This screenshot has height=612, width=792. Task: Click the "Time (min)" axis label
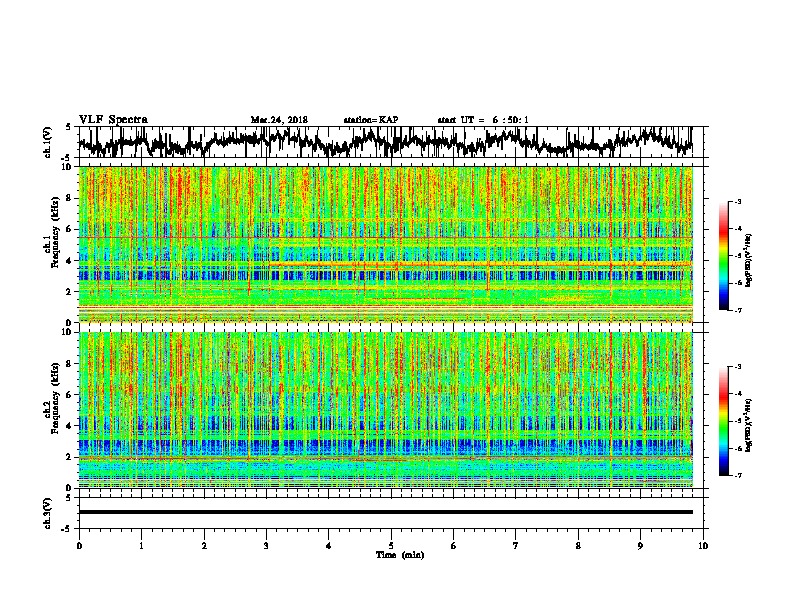point(400,555)
